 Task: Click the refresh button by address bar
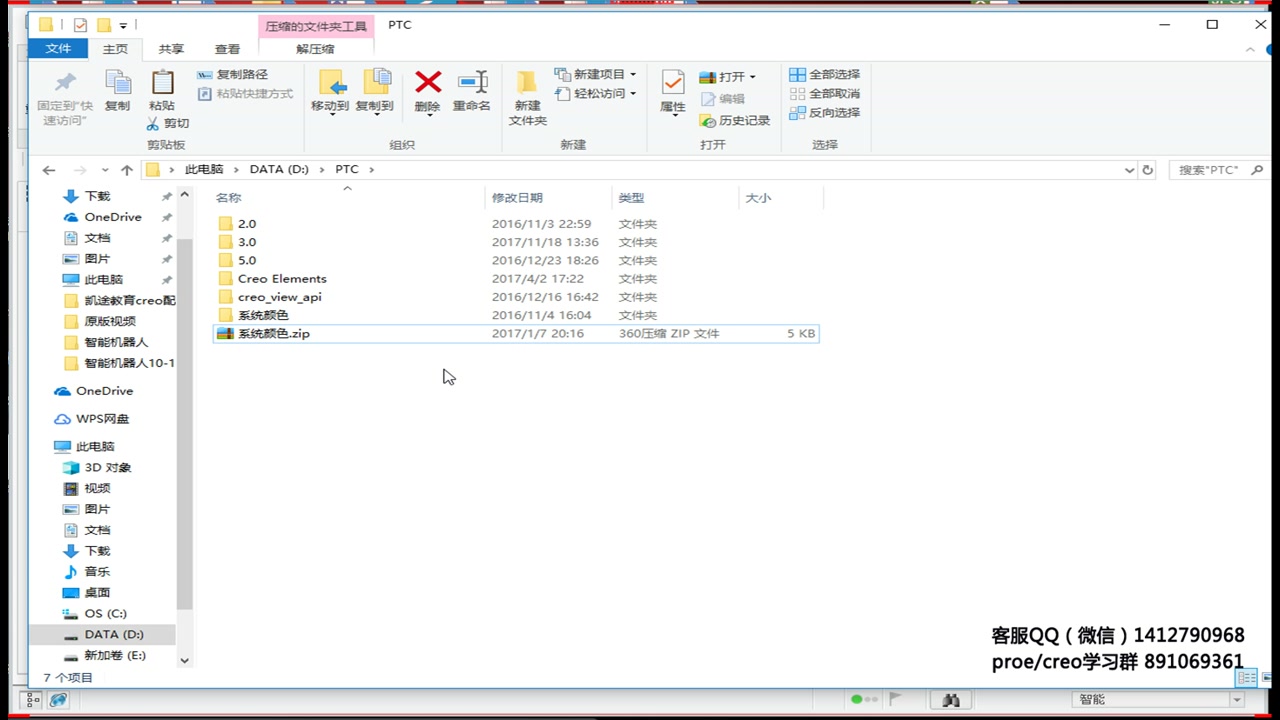tap(1147, 170)
